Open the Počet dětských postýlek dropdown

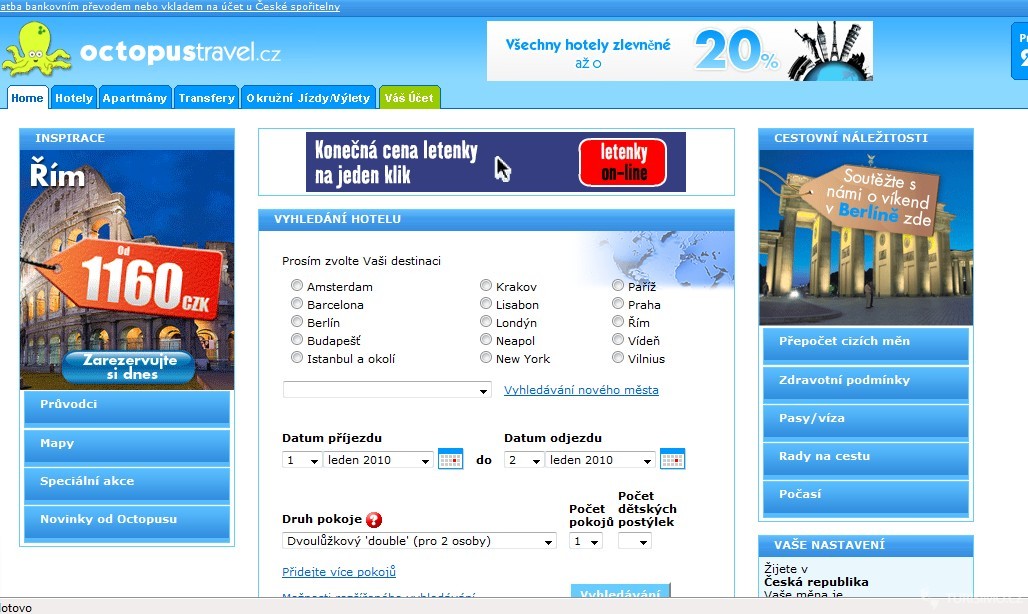[x=635, y=541]
